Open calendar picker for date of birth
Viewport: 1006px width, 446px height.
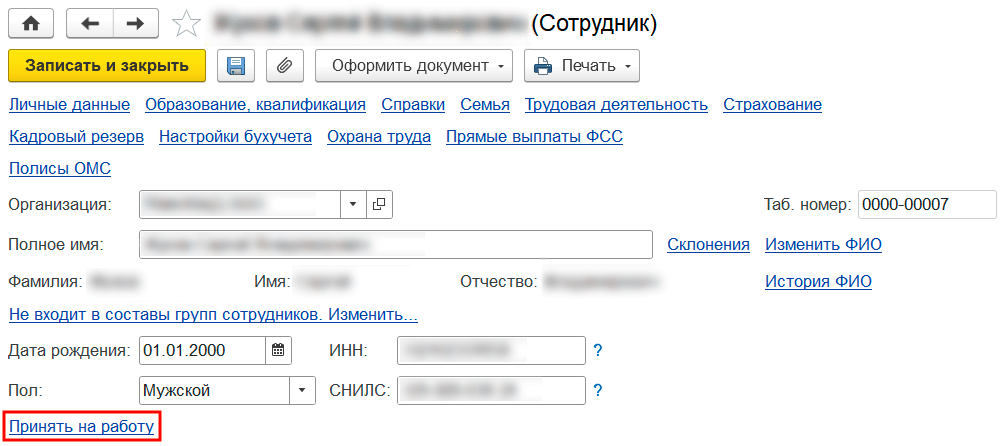[x=279, y=350]
